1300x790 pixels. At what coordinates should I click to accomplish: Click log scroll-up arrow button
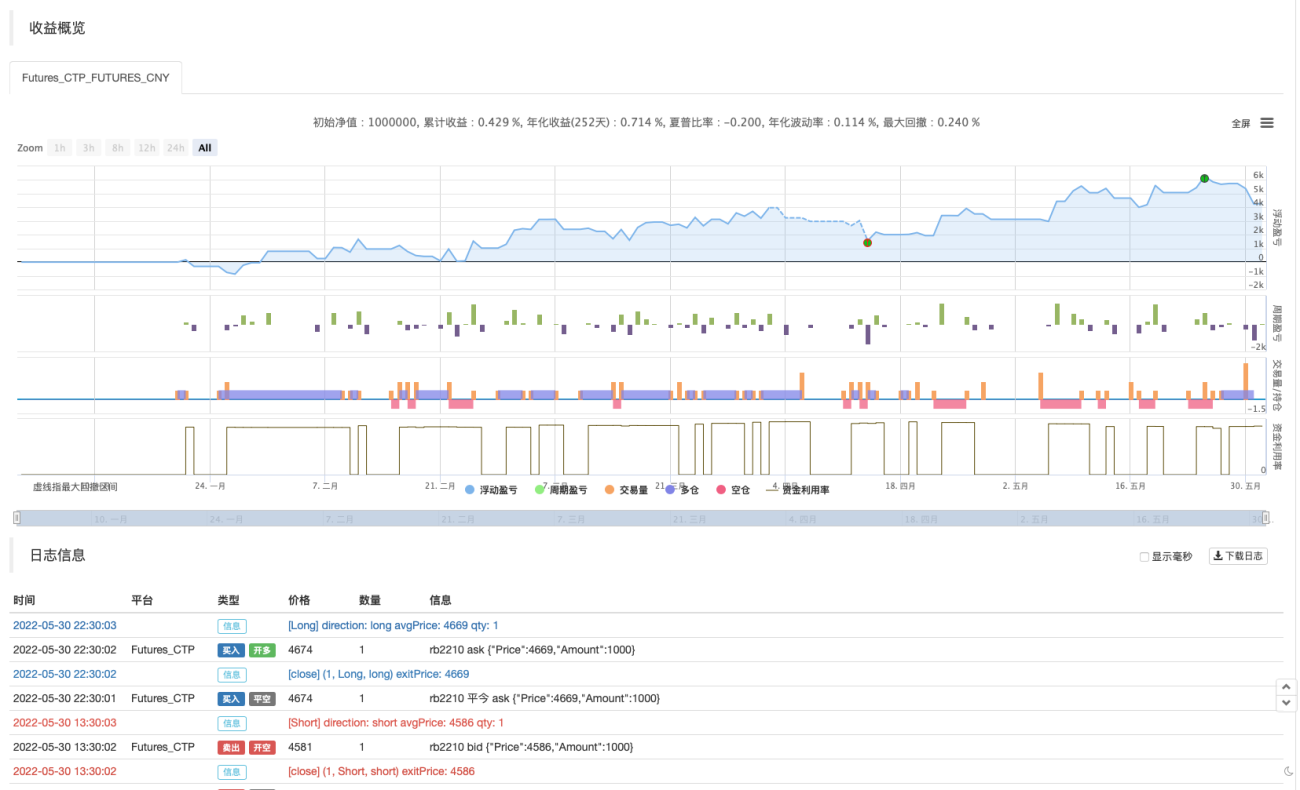(1287, 687)
